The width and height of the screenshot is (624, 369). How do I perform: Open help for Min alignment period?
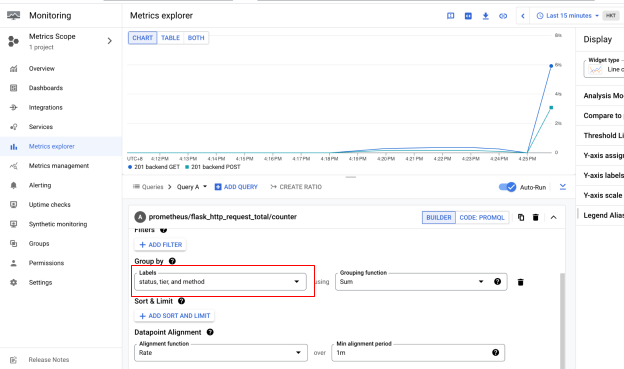[495, 352]
